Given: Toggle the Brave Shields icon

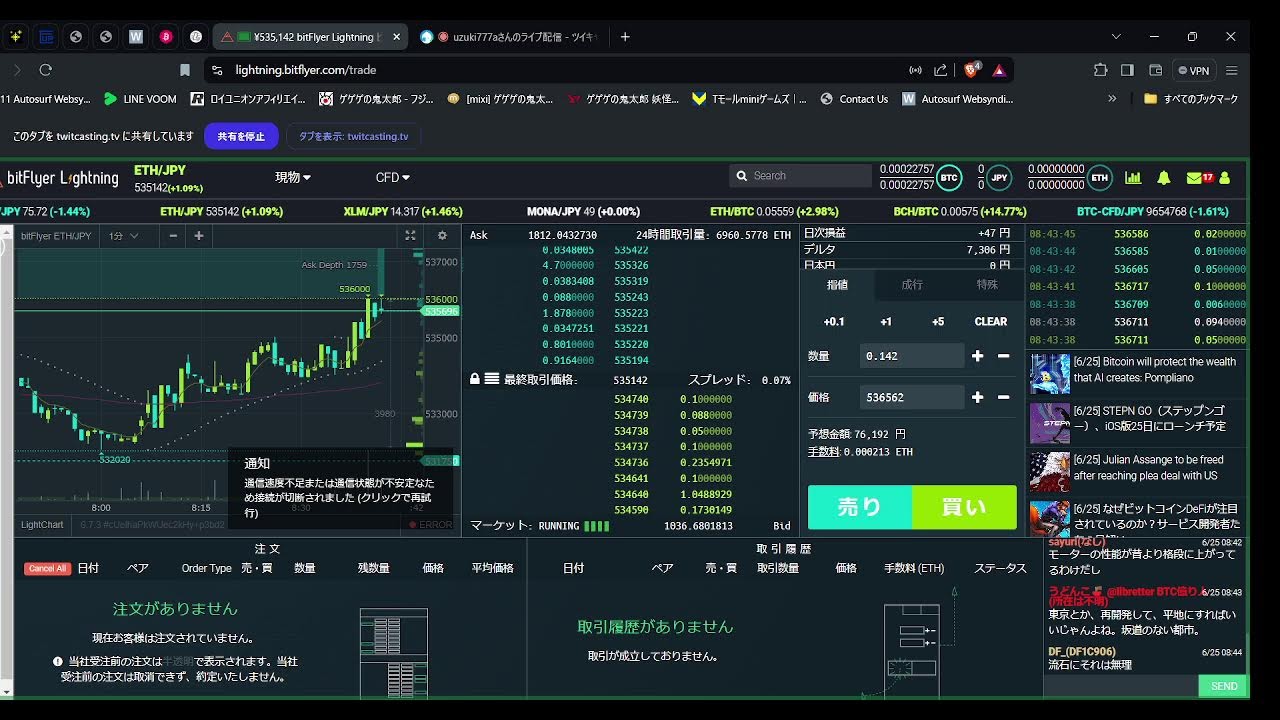Looking at the screenshot, I should tap(971, 70).
